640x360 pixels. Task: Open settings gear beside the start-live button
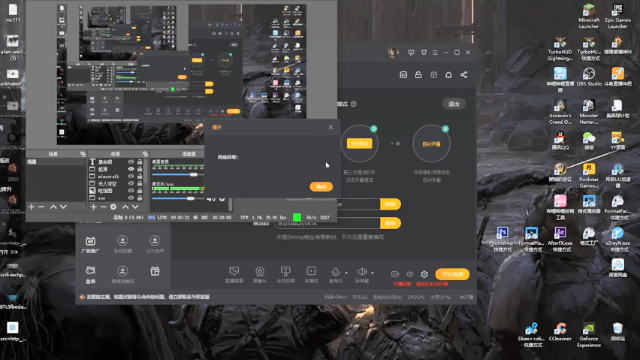pyautogui.click(x=424, y=274)
